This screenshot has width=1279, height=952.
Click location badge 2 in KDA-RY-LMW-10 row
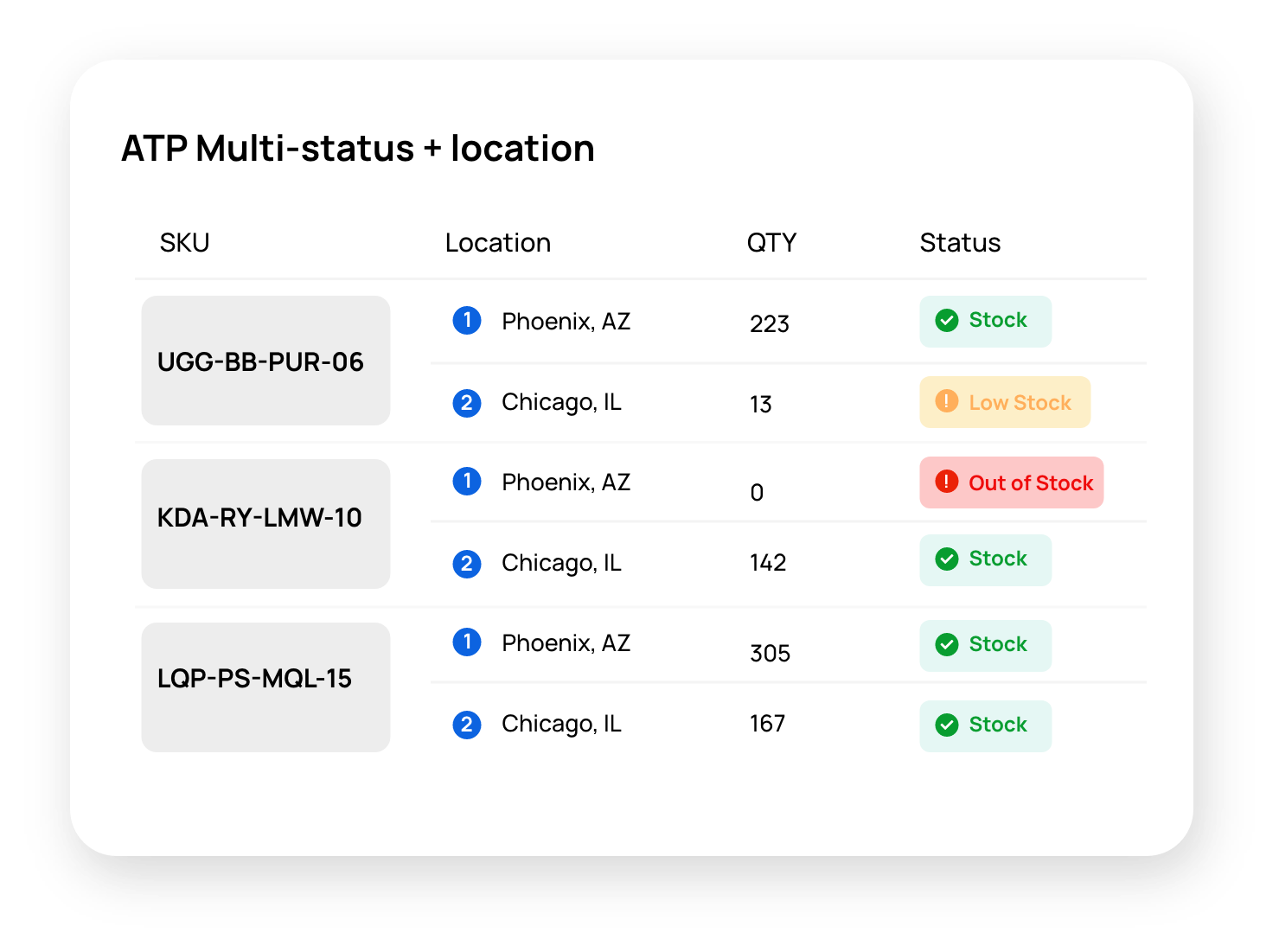[x=467, y=564]
